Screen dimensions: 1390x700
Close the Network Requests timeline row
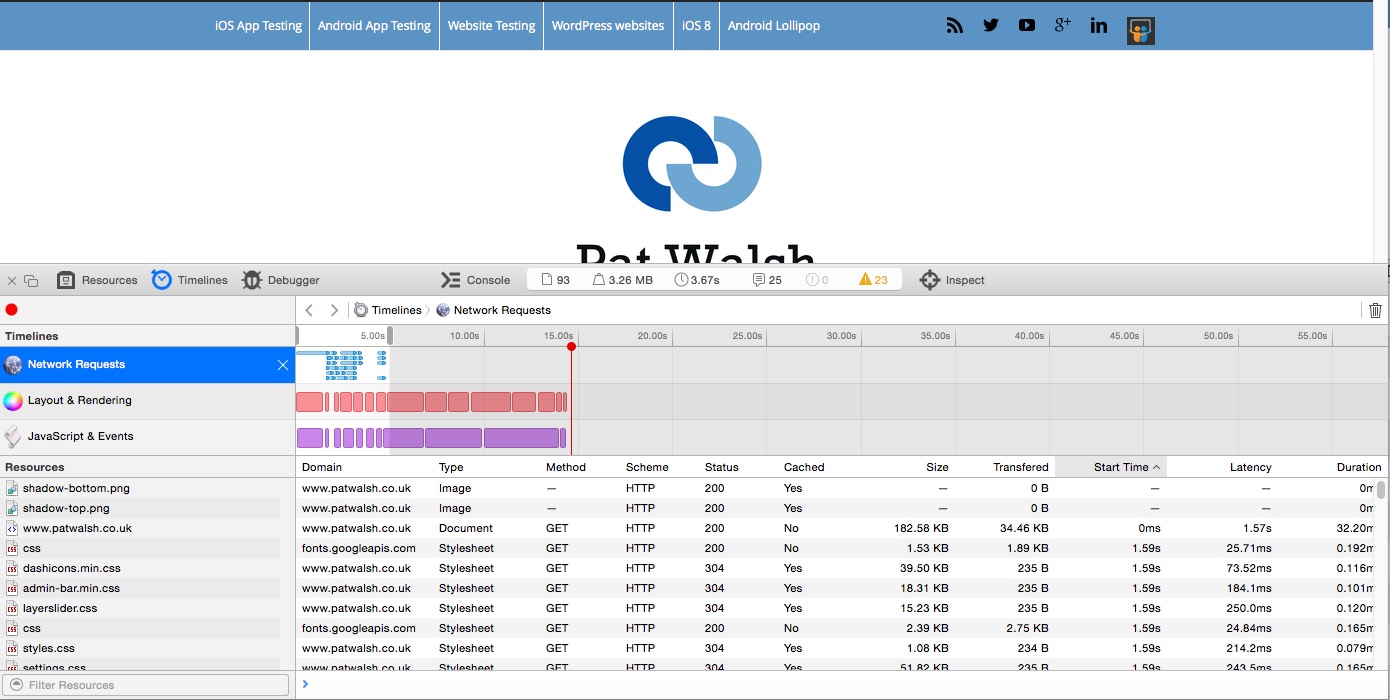[x=283, y=365]
